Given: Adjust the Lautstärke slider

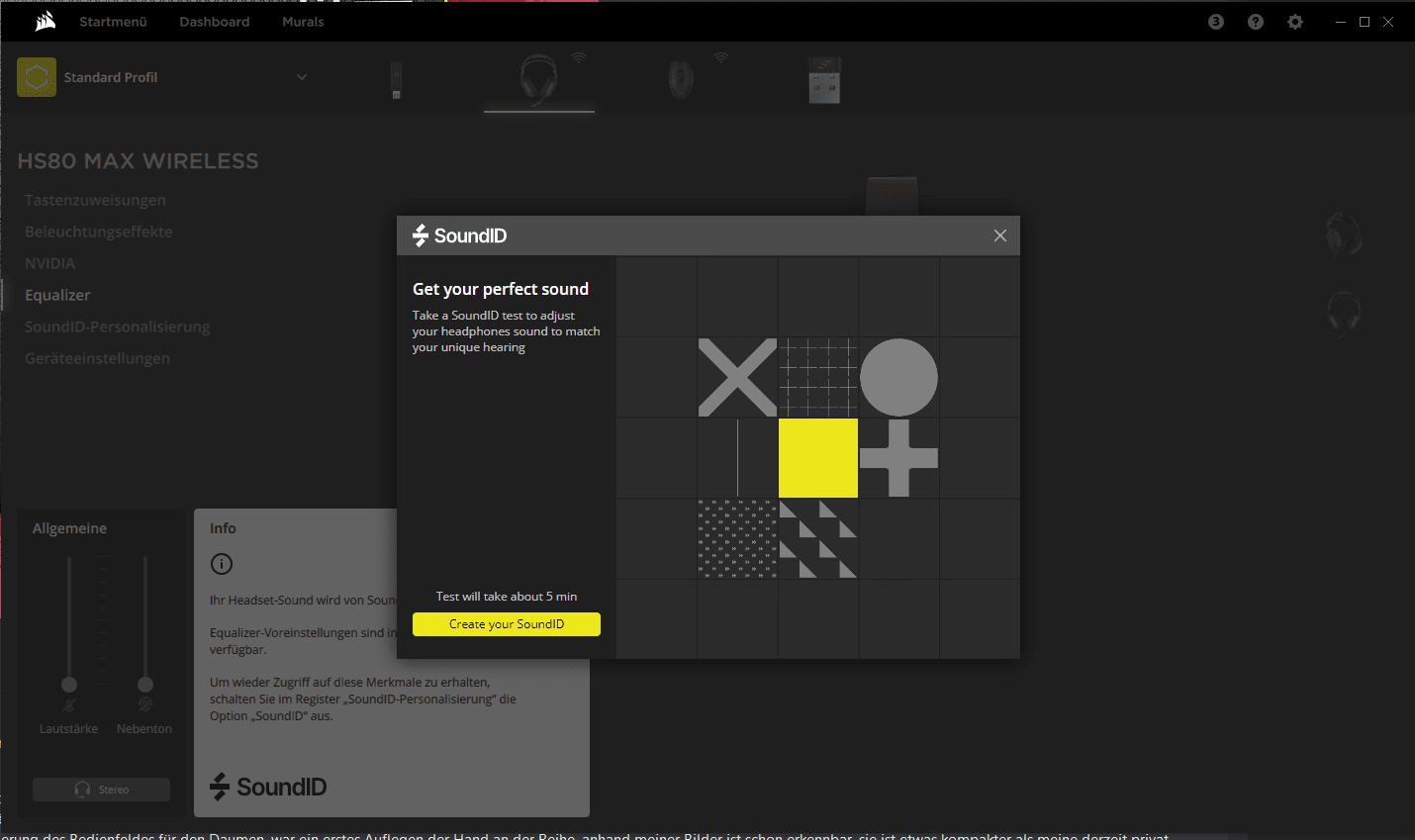Looking at the screenshot, I should click(x=69, y=685).
